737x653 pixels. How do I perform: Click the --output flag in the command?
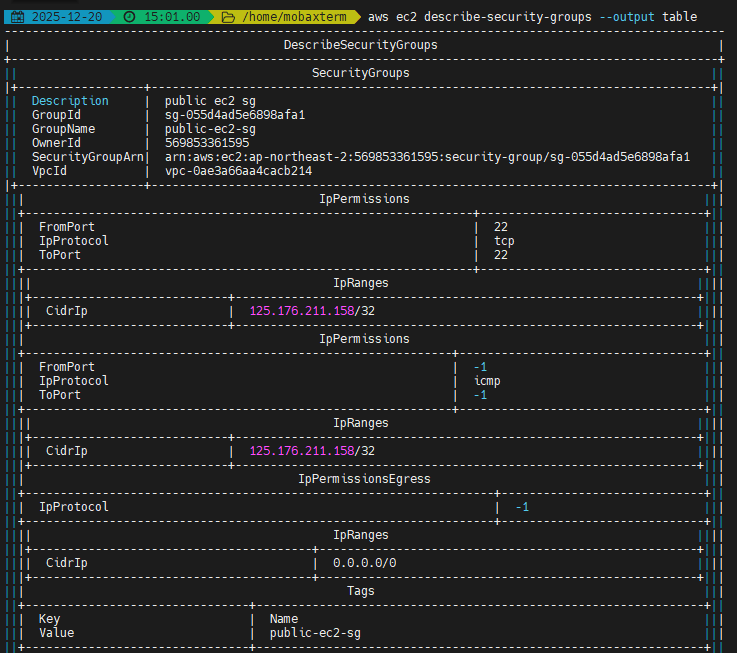point(627,17)
